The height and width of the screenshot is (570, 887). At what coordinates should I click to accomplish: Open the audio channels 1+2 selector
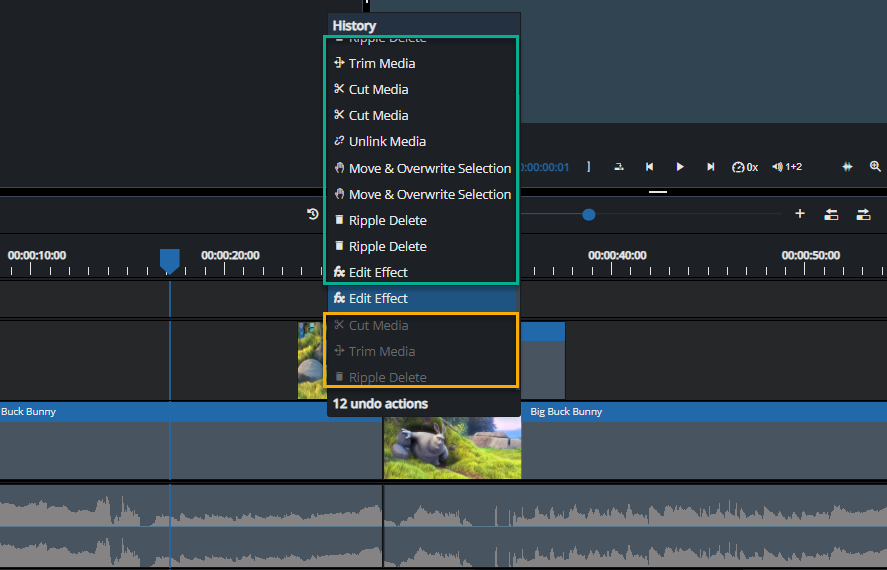pyautogui.click(x=787, y=167)
